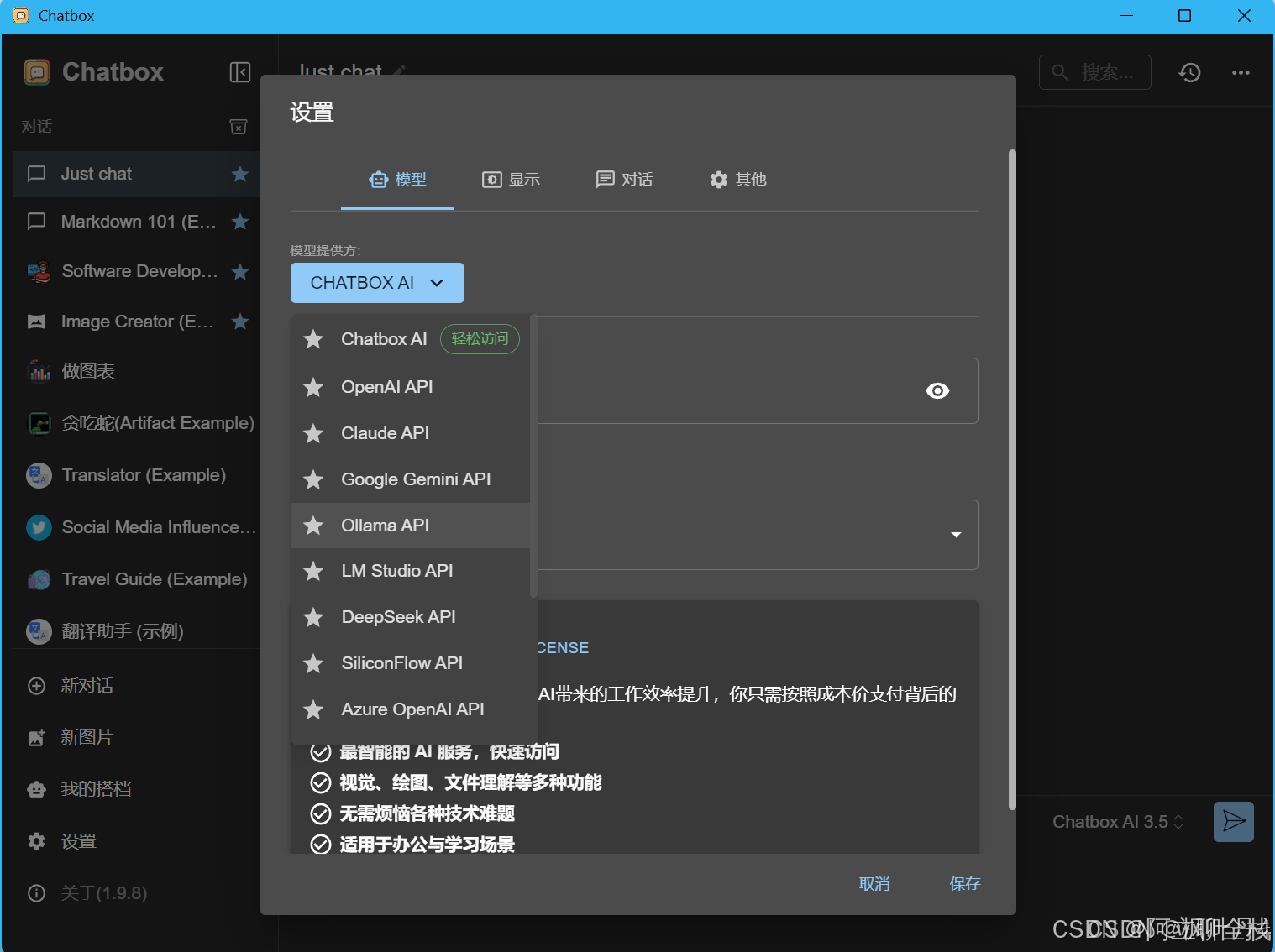The width and height of the screenshot is (1275, 952).
Task: Switch to the 显示 tab
Action: 511,180
